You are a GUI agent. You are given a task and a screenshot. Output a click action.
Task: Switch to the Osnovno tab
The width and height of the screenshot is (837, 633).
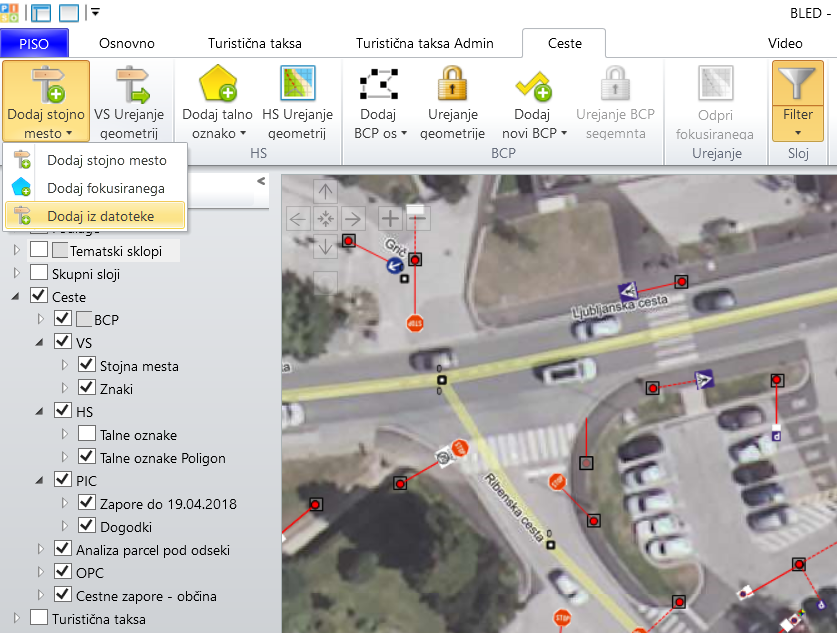pos(127,43)
